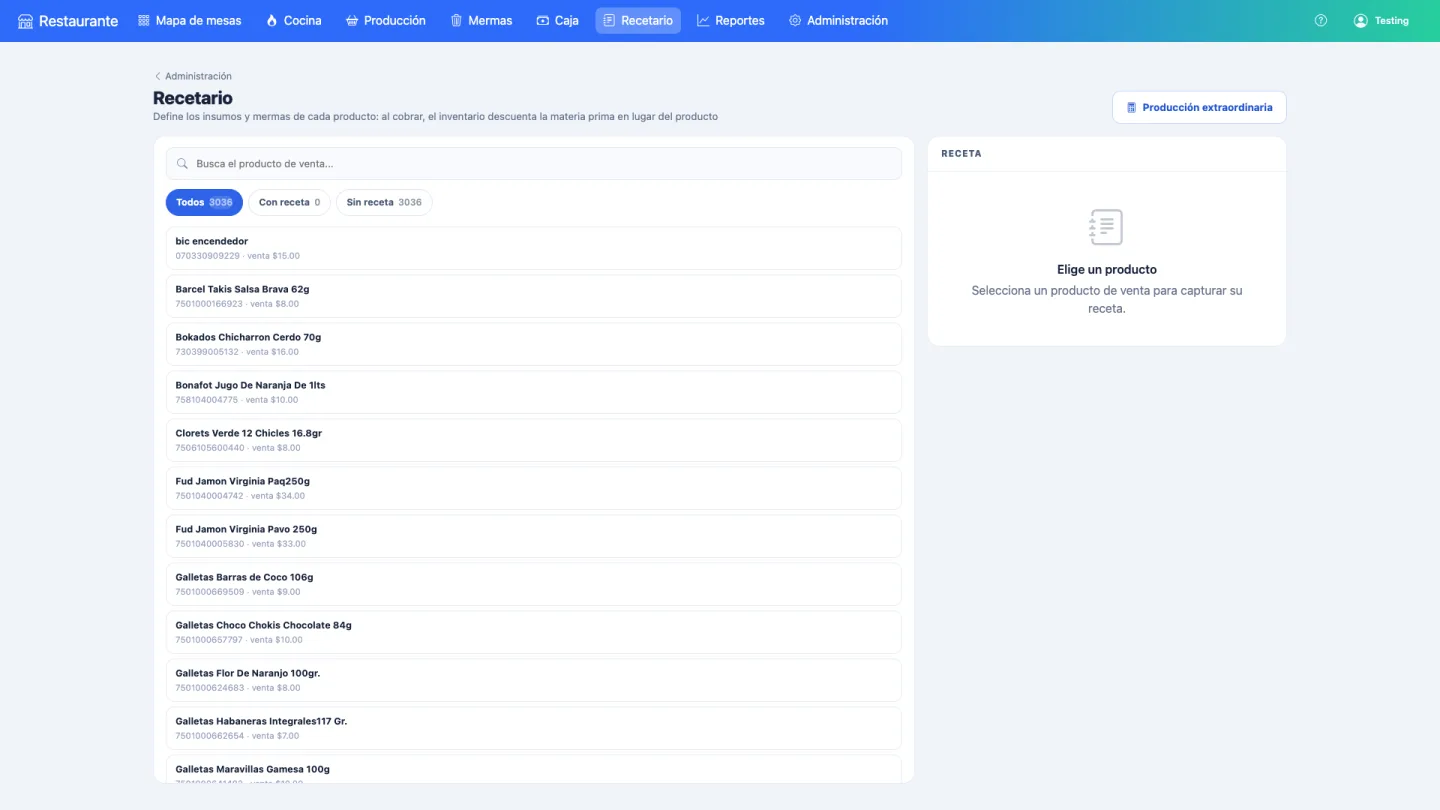
Task: Click Producción extraordinaria button
Action: [1199, 108]
